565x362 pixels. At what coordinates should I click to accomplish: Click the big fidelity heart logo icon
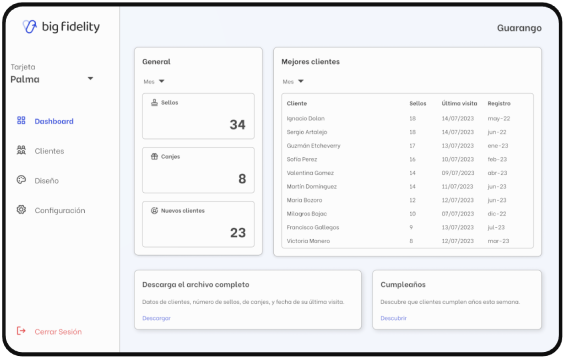30,26
